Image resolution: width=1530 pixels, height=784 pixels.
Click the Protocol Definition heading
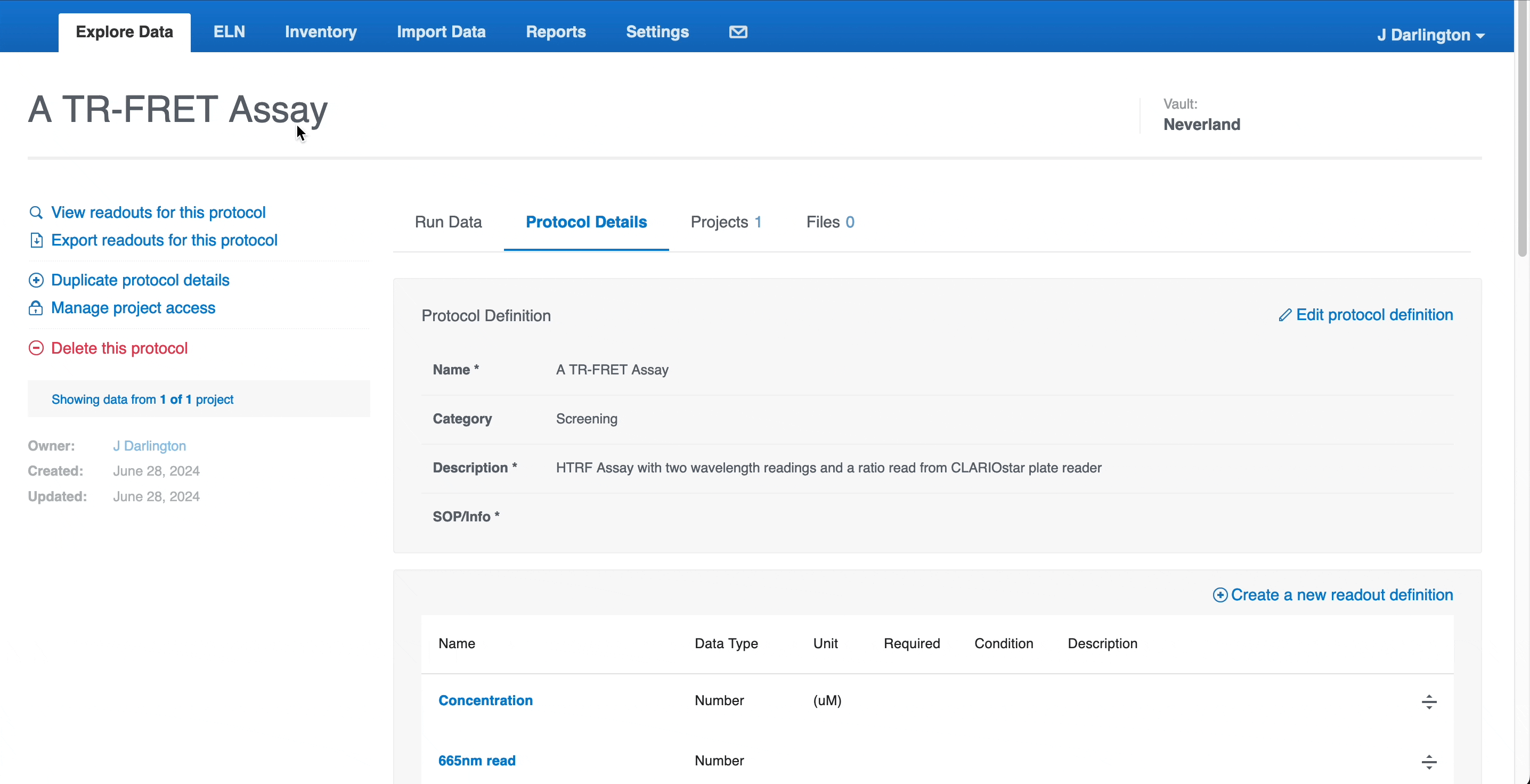[486, 316]
